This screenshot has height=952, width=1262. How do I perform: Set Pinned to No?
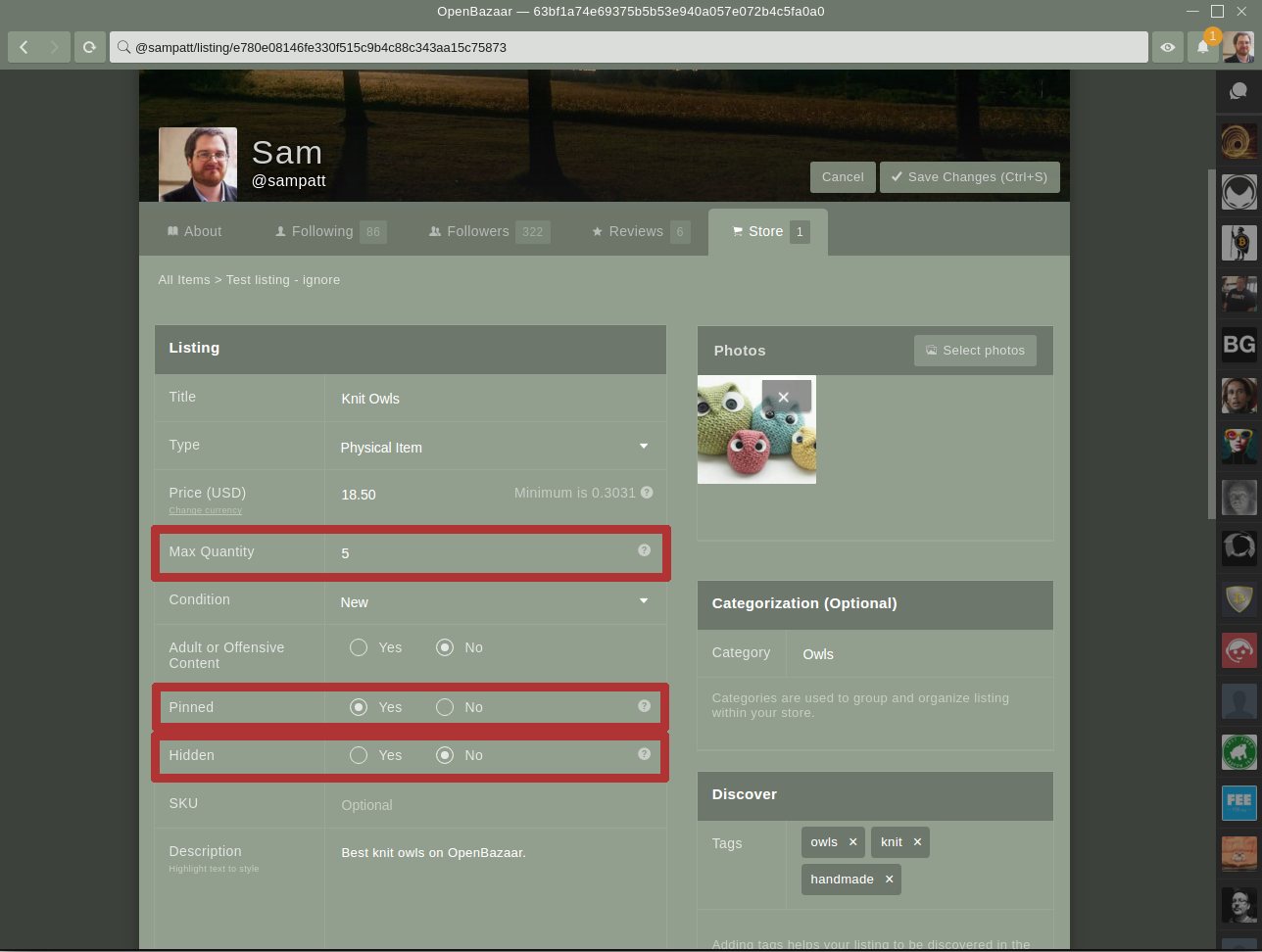pyautogui.click(x=445, y=707)
